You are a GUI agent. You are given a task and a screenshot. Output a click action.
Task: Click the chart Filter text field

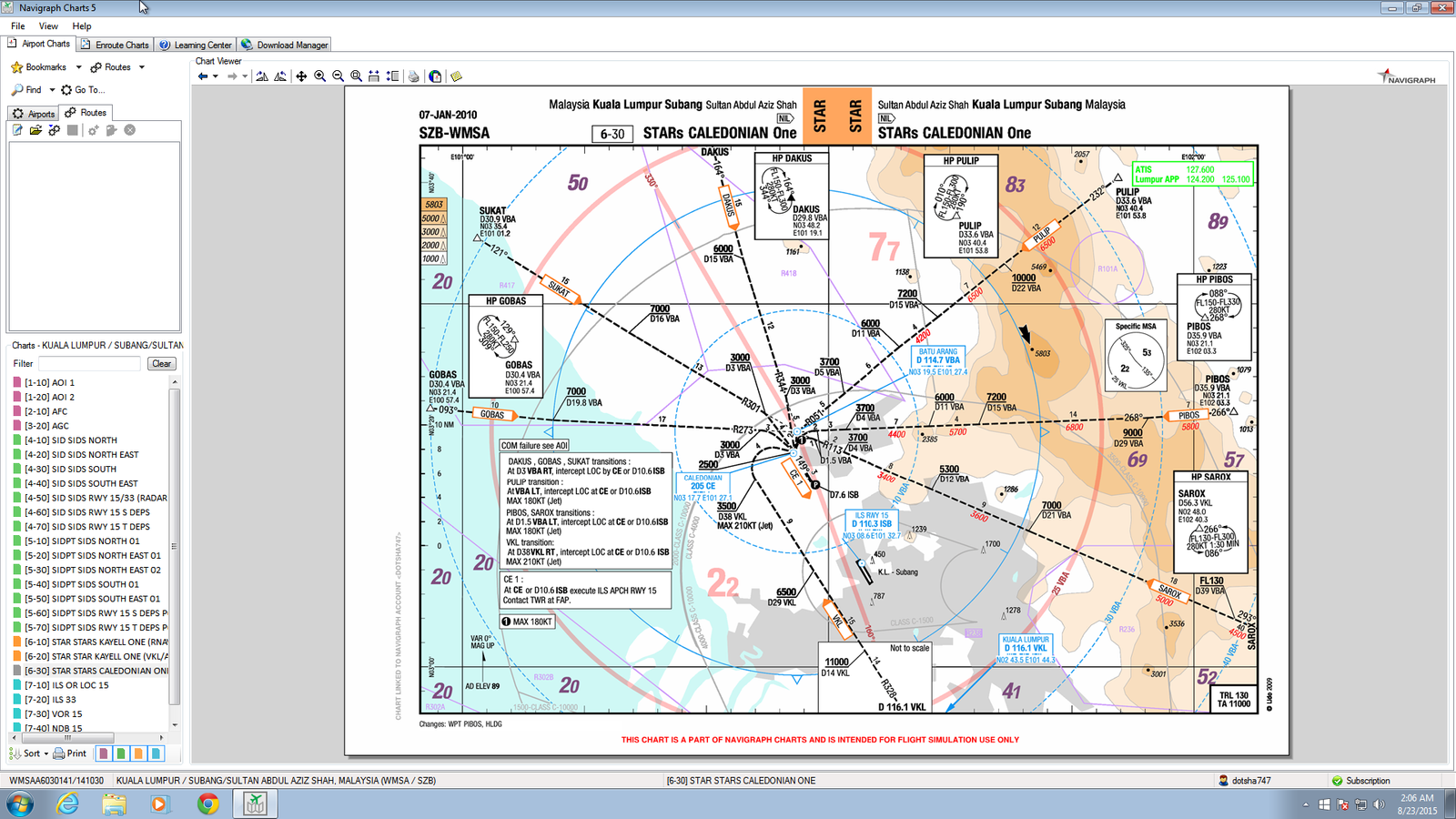[x=89, y=364]
